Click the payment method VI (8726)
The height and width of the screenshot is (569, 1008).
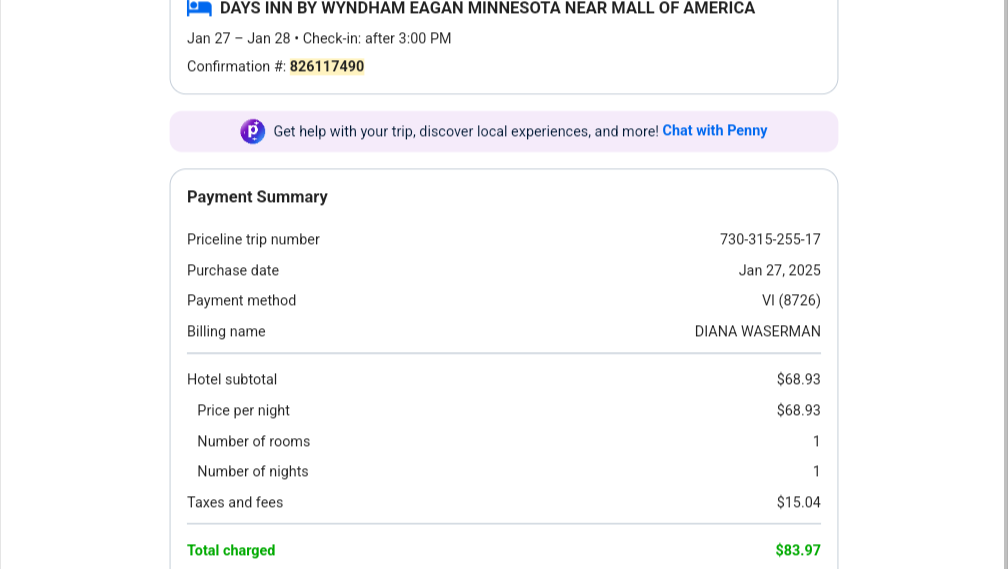tap(791, 300)
